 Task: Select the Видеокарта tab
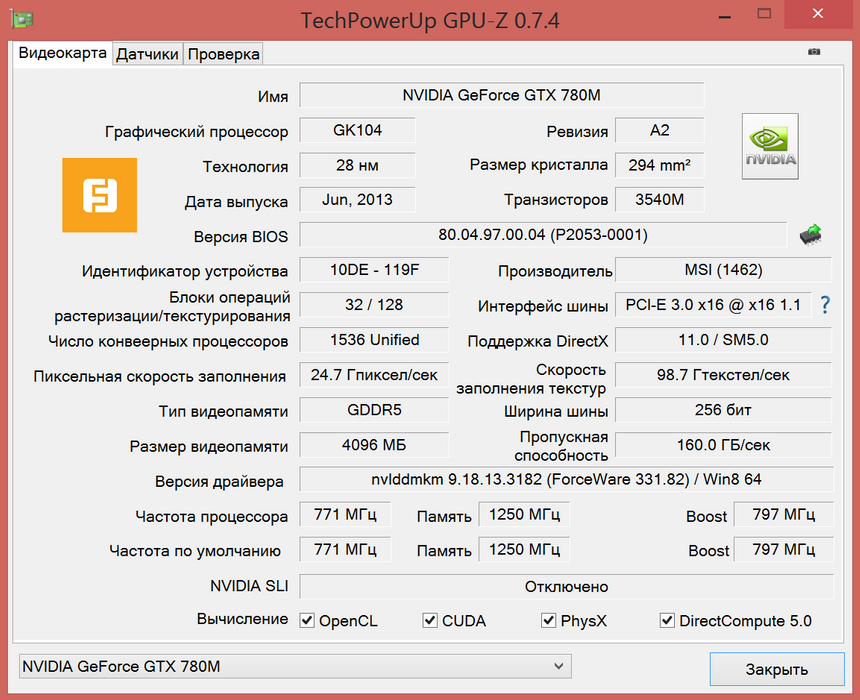pyautogui.click(x=61, y=54)
